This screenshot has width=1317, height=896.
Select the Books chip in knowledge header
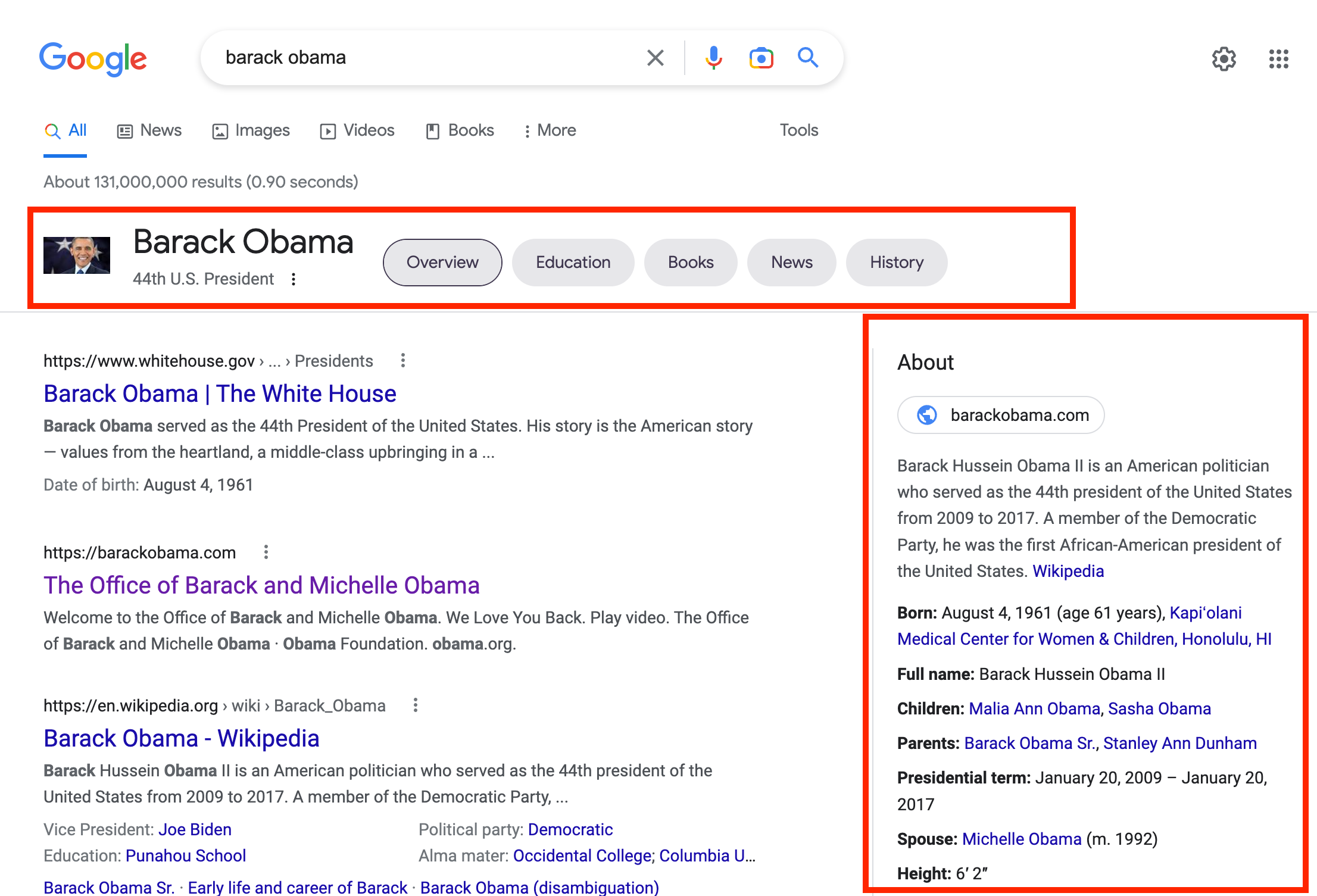tap(691, 263)
